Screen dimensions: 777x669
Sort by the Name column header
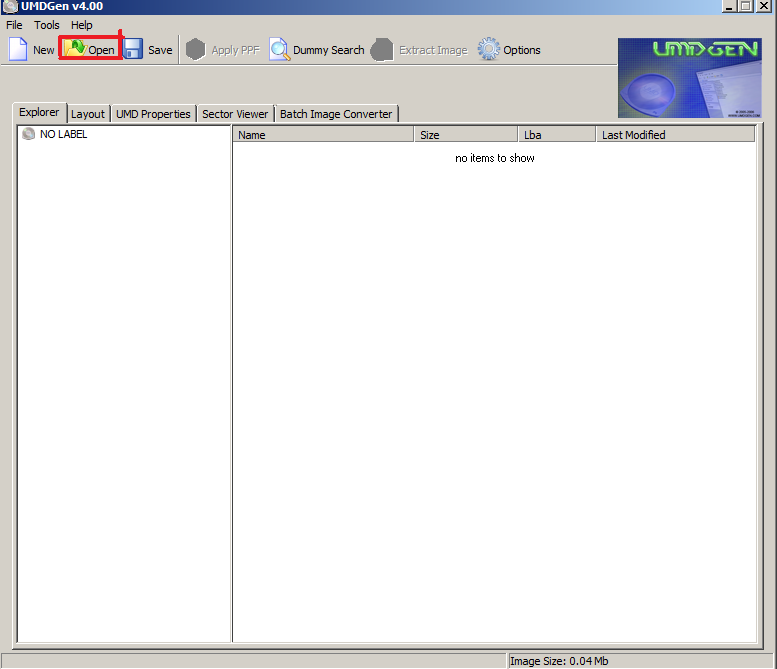pos(323,134)
